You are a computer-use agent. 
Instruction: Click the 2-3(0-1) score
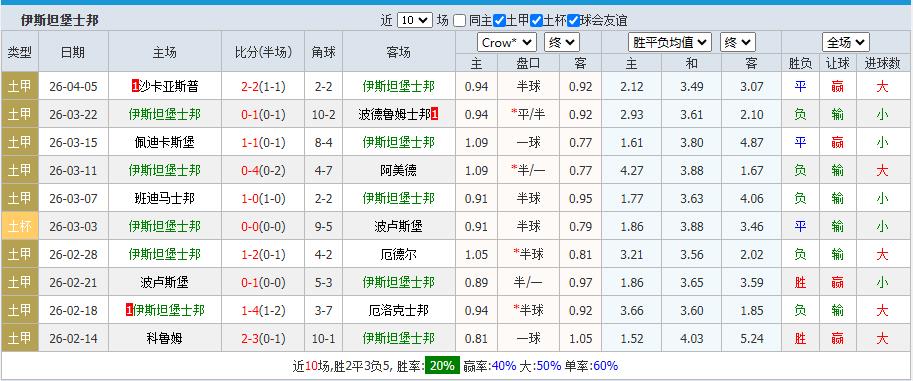[263, 338]
